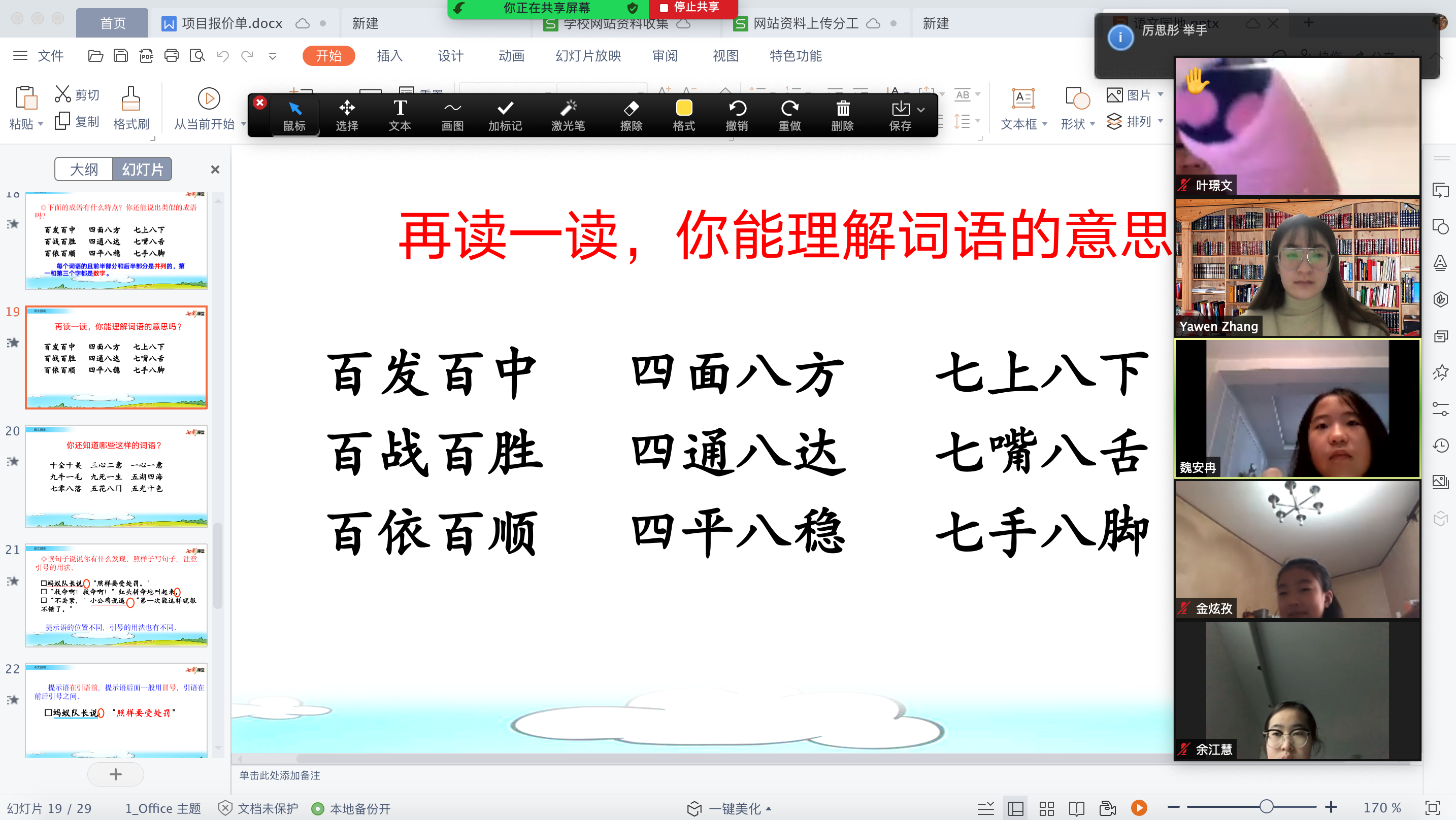Open the 审阅 ribbon tab

tap(665, 55)
